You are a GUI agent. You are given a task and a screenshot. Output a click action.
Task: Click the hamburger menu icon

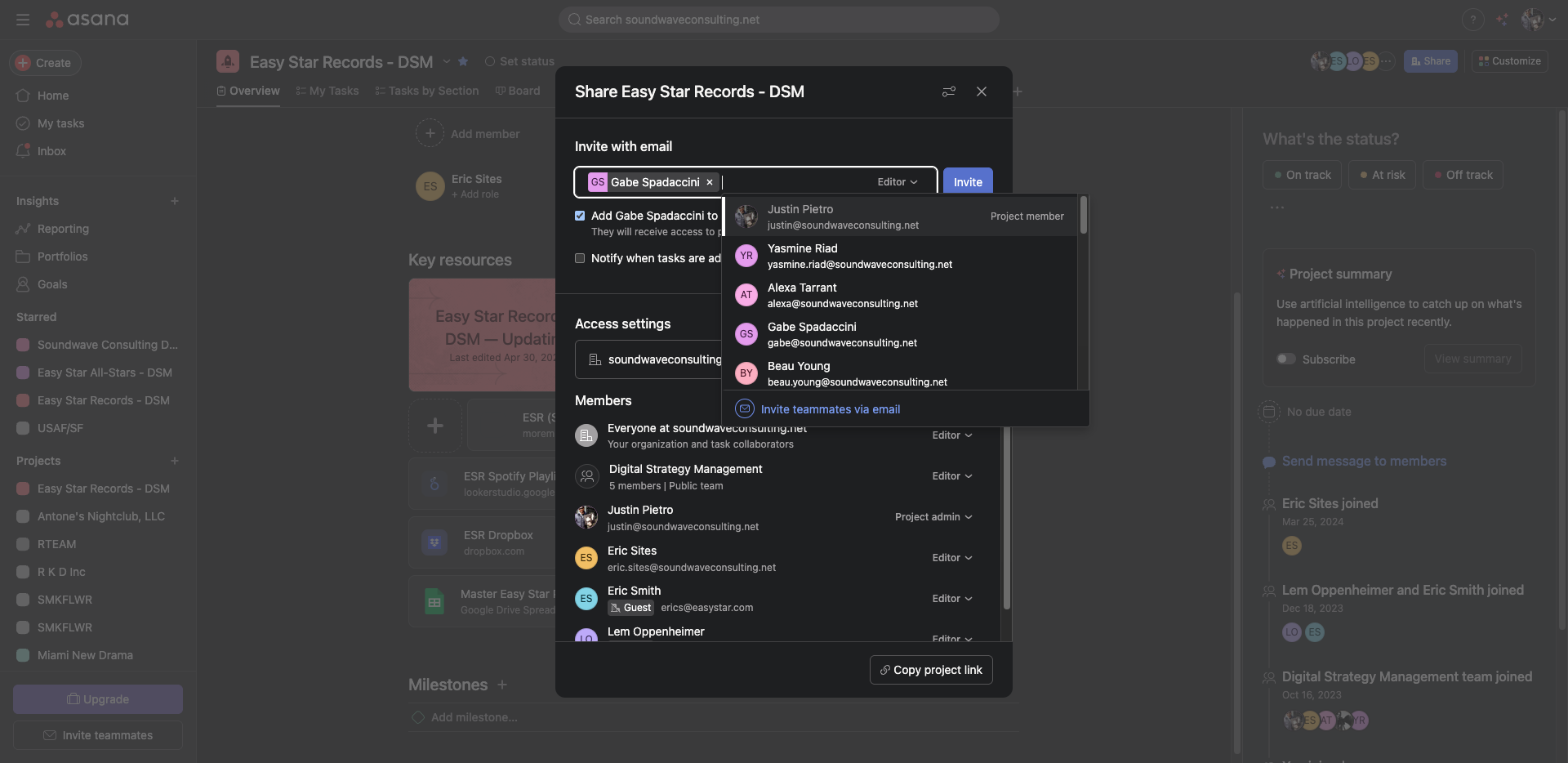[23, 20]
